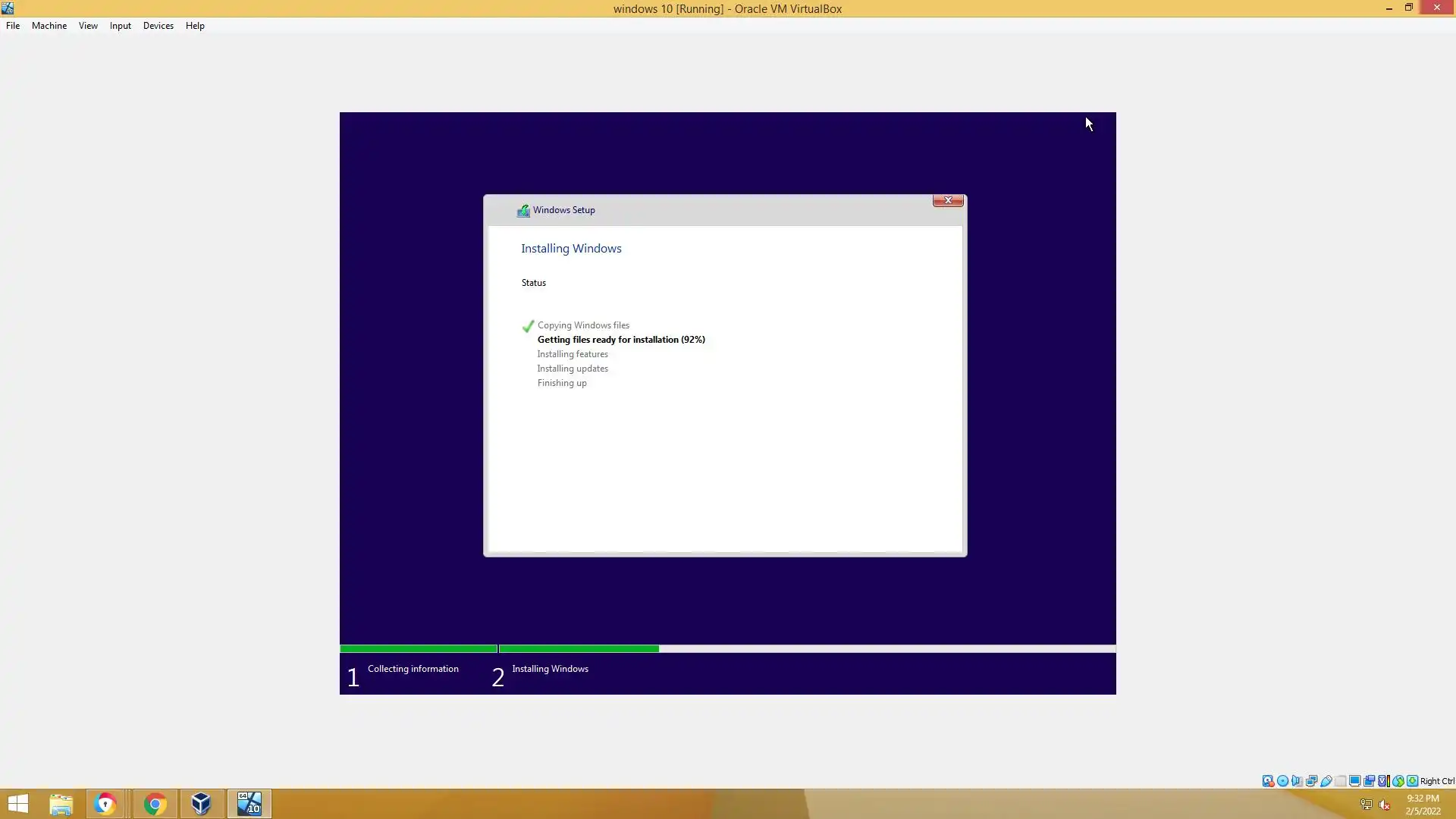Click the mouse integration status icon
The image size is (1456, 819).
[x=1398, y=781]
